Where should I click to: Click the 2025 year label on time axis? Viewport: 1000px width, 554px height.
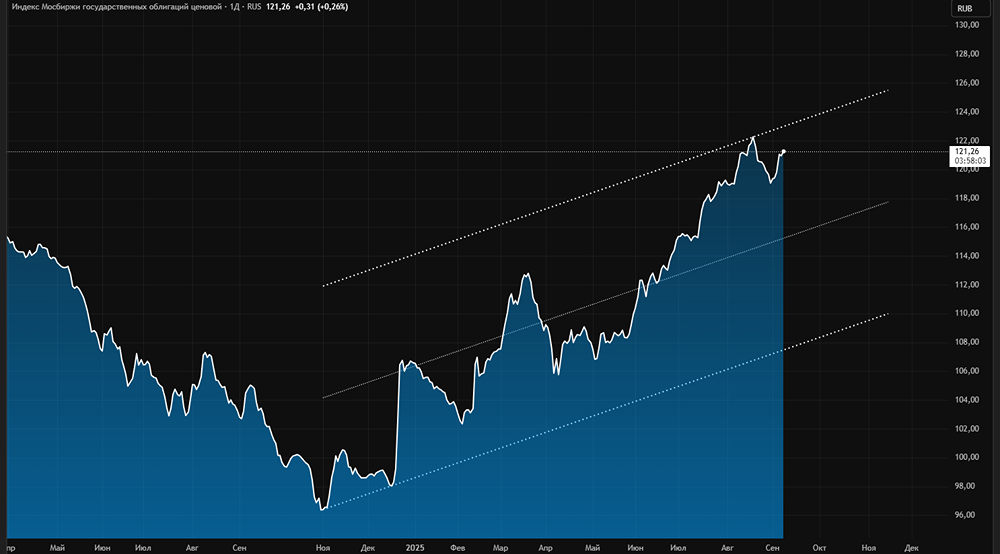click(x=415, y=548)
